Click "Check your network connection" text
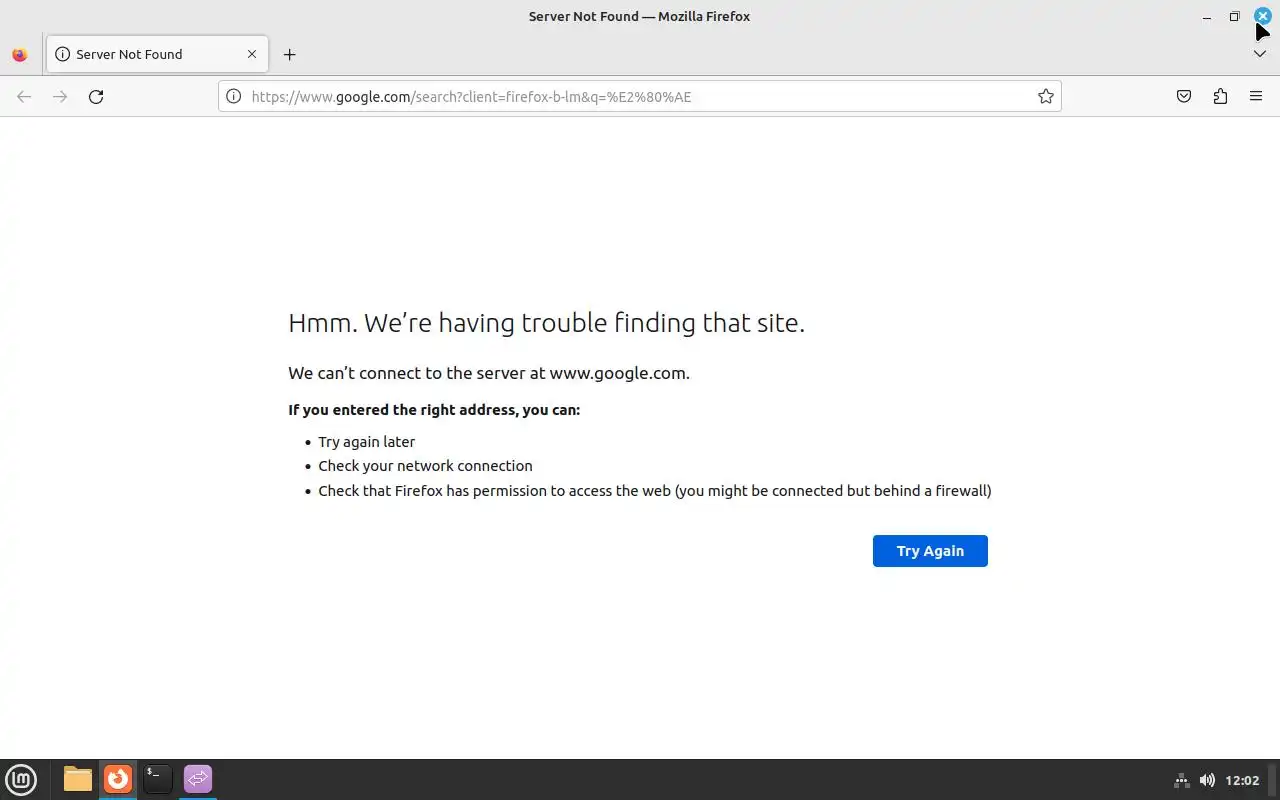Screen dimensions: 1280x800 [x=425, y=466]
